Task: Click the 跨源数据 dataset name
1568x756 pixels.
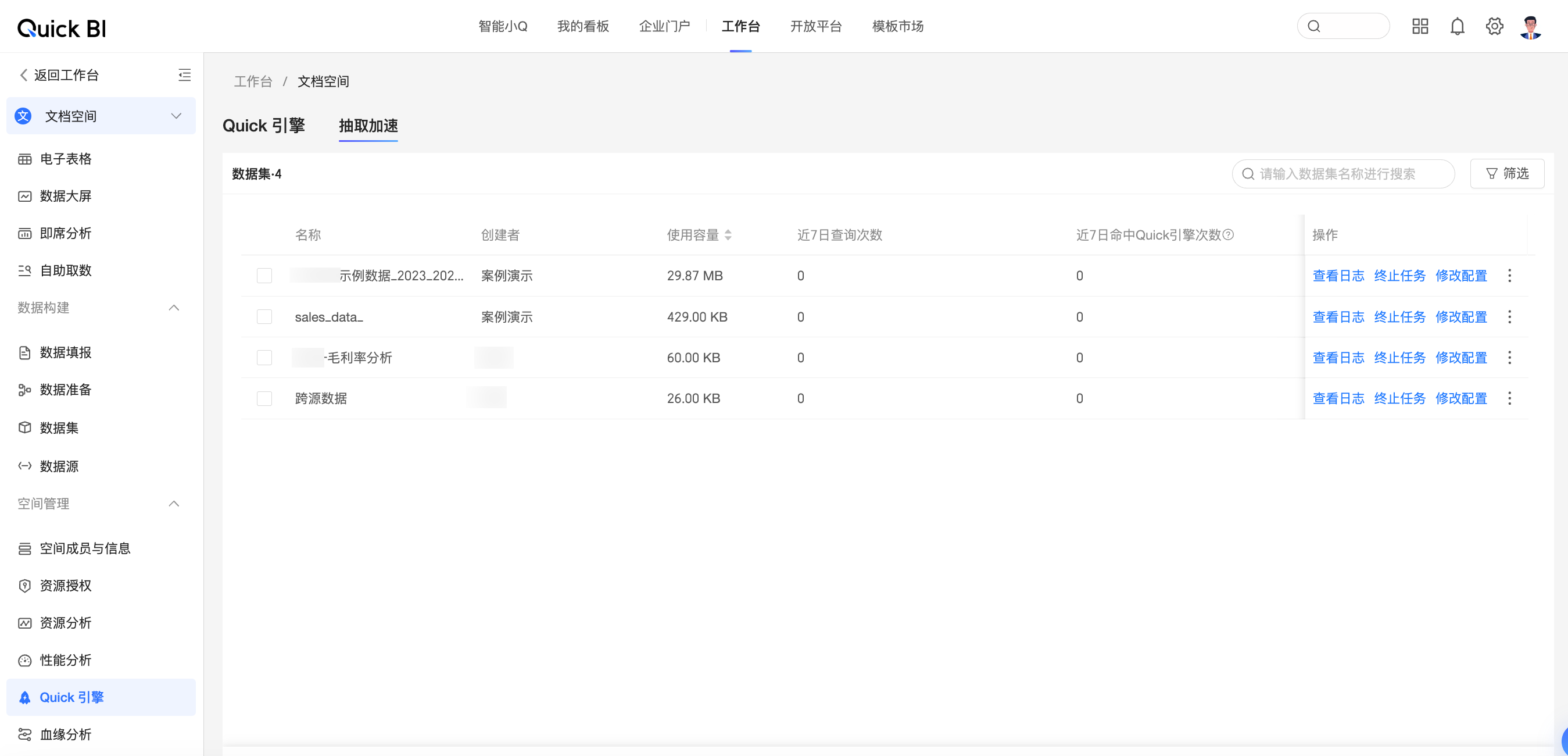Action: (x=321, y=399)
